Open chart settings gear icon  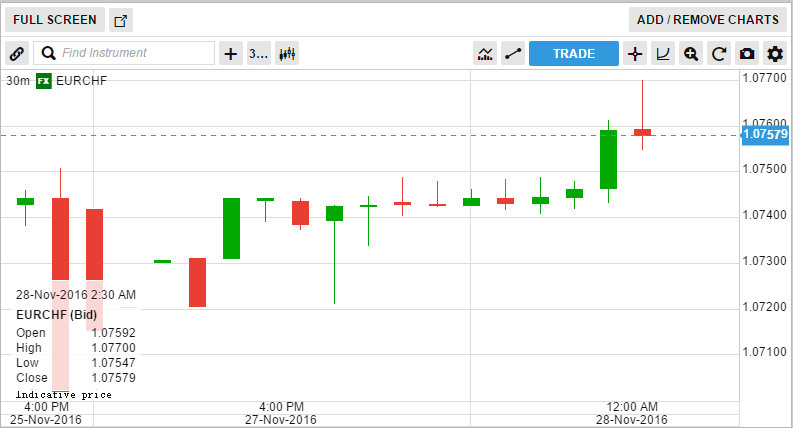[775, 54]
